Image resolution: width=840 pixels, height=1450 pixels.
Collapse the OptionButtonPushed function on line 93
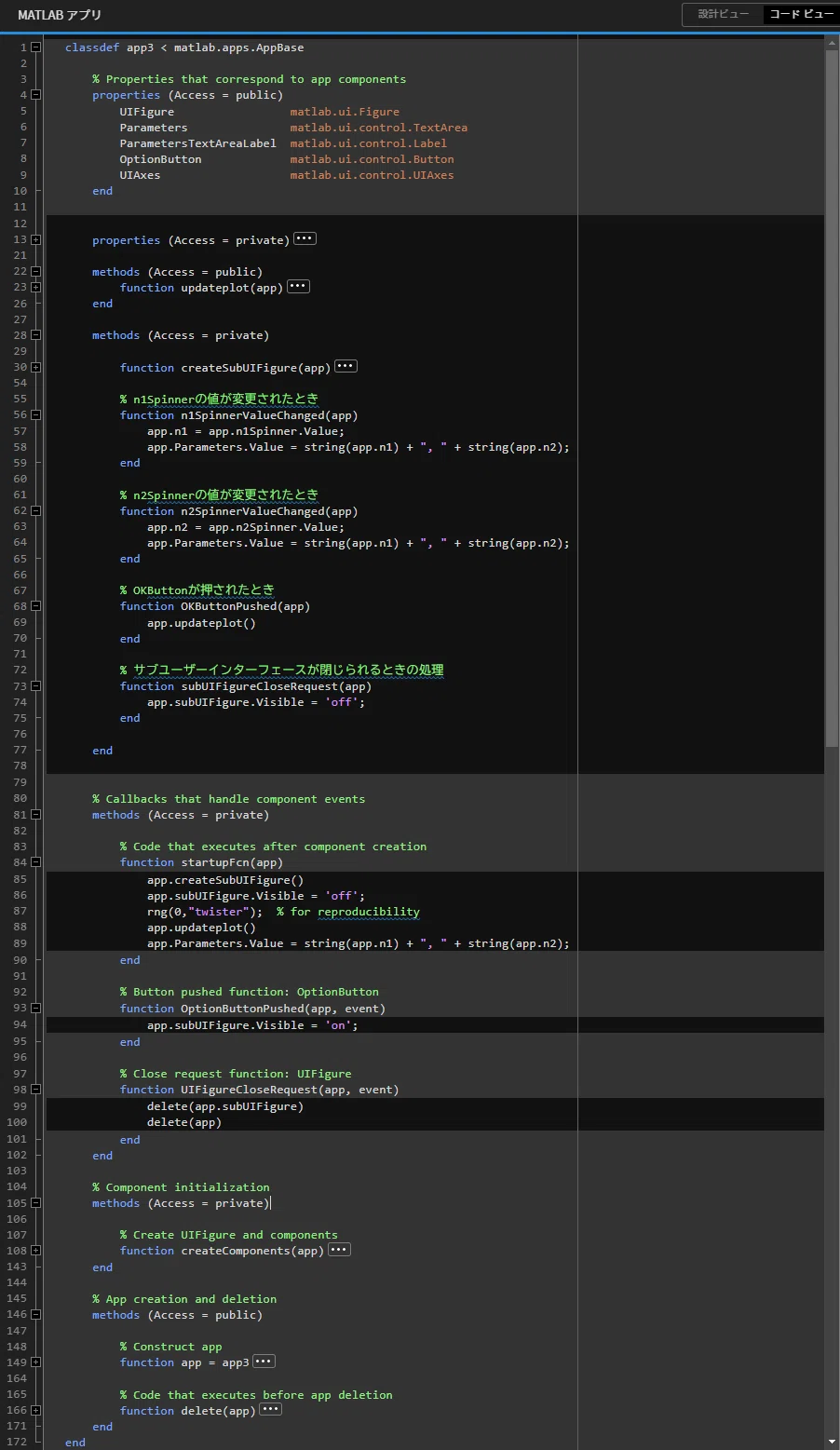36,1008
